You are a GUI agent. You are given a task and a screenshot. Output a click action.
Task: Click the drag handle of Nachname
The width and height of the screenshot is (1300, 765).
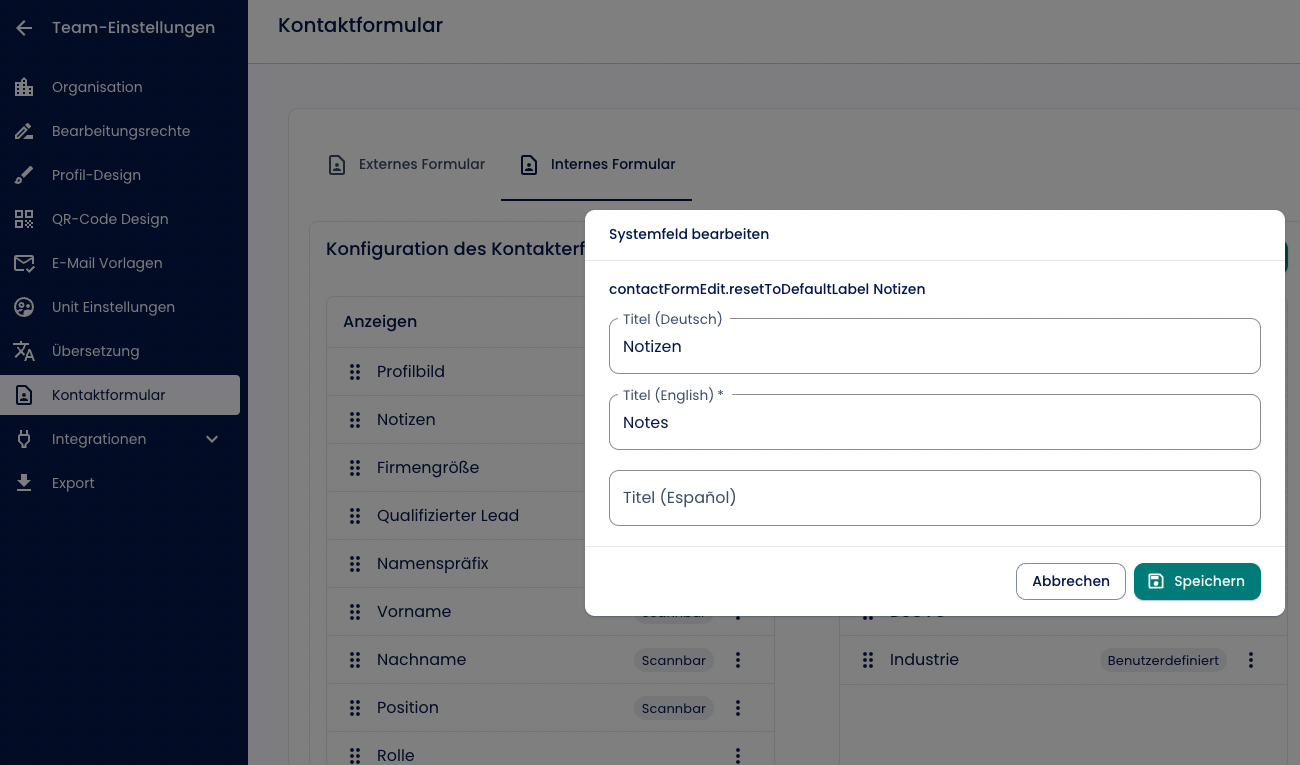pos(355,660)
